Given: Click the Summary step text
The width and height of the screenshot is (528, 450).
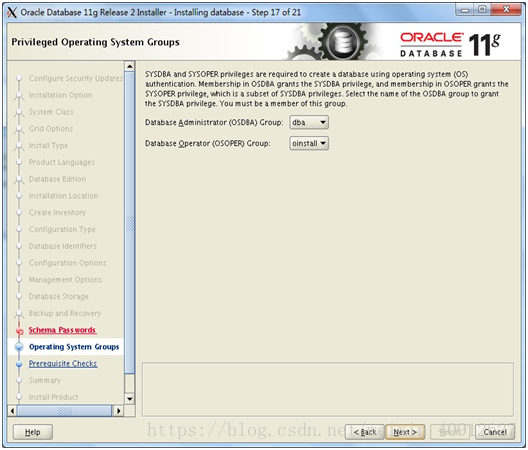Looking at the screenshot, I should pyautogui.click(x=45, y=381).
